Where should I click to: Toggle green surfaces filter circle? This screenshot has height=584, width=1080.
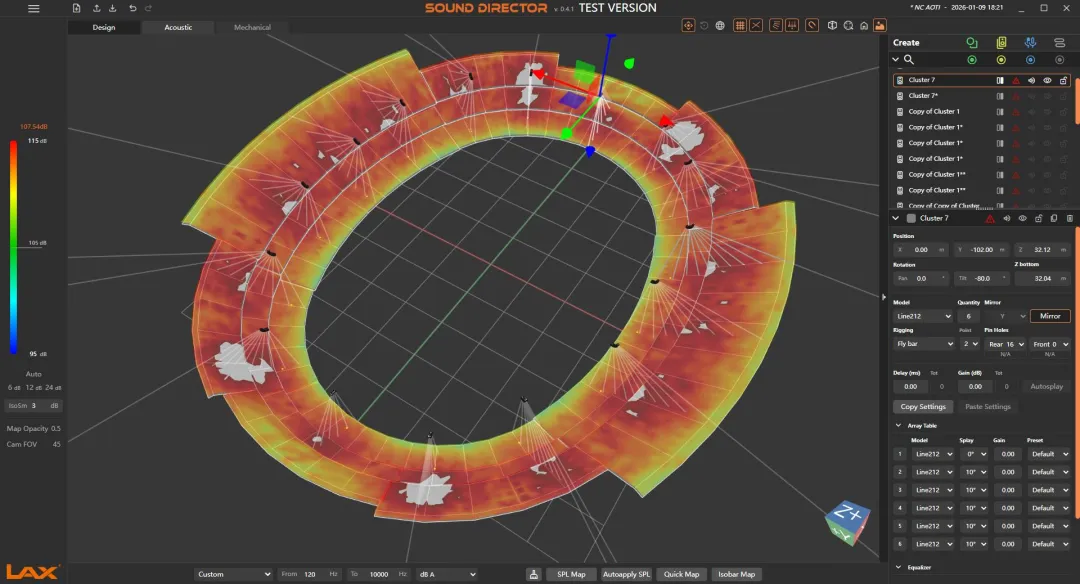[972, 60]
